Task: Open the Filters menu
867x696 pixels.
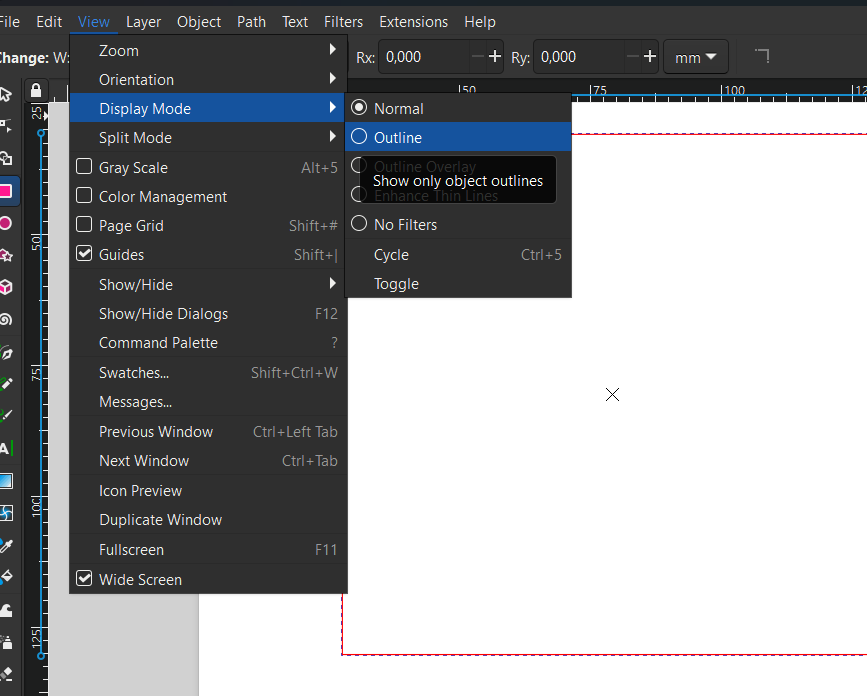Action: click(x=343, y=22)
